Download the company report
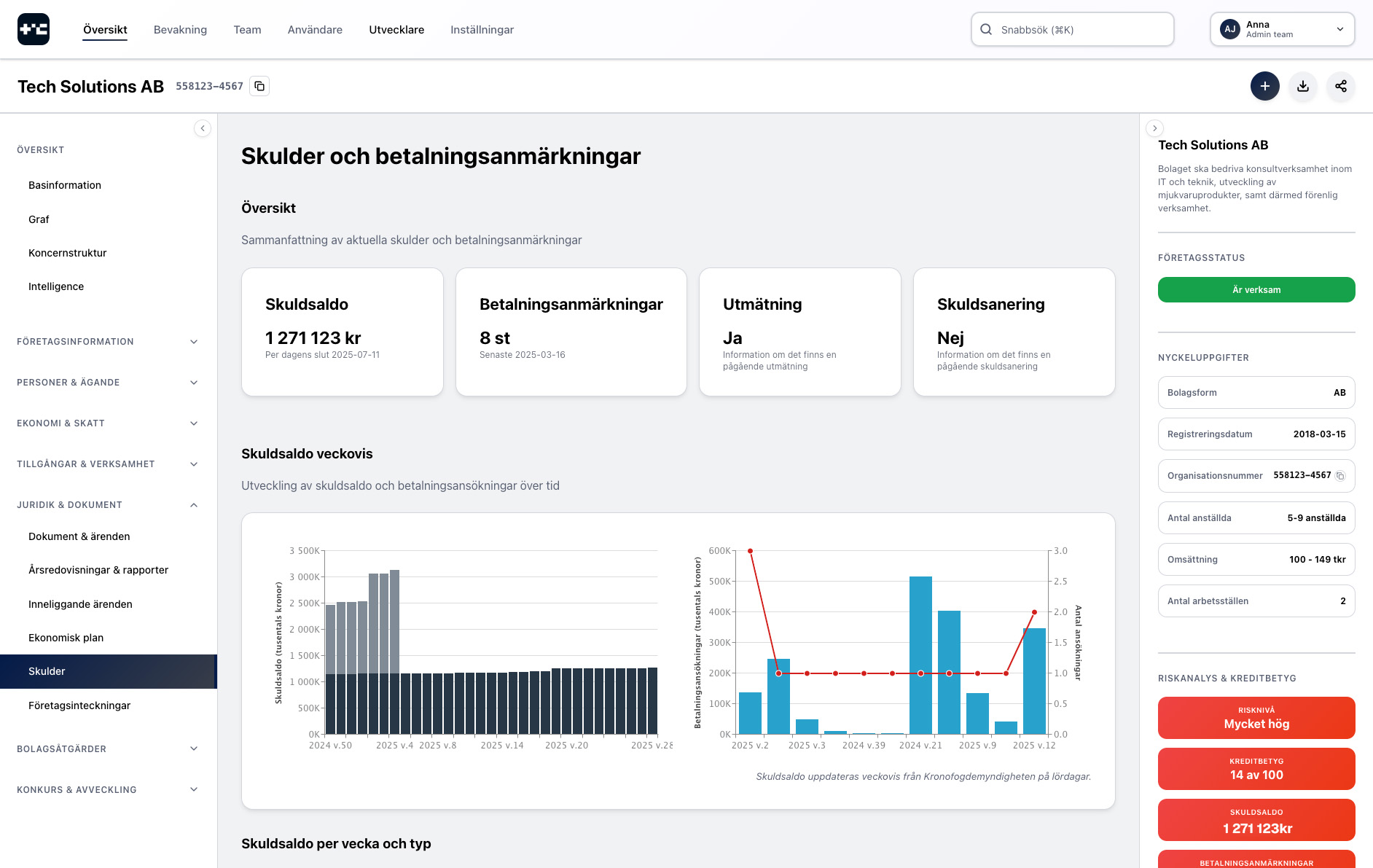1373x868 pixels. pyautogui.click(x=1303, y=86)
